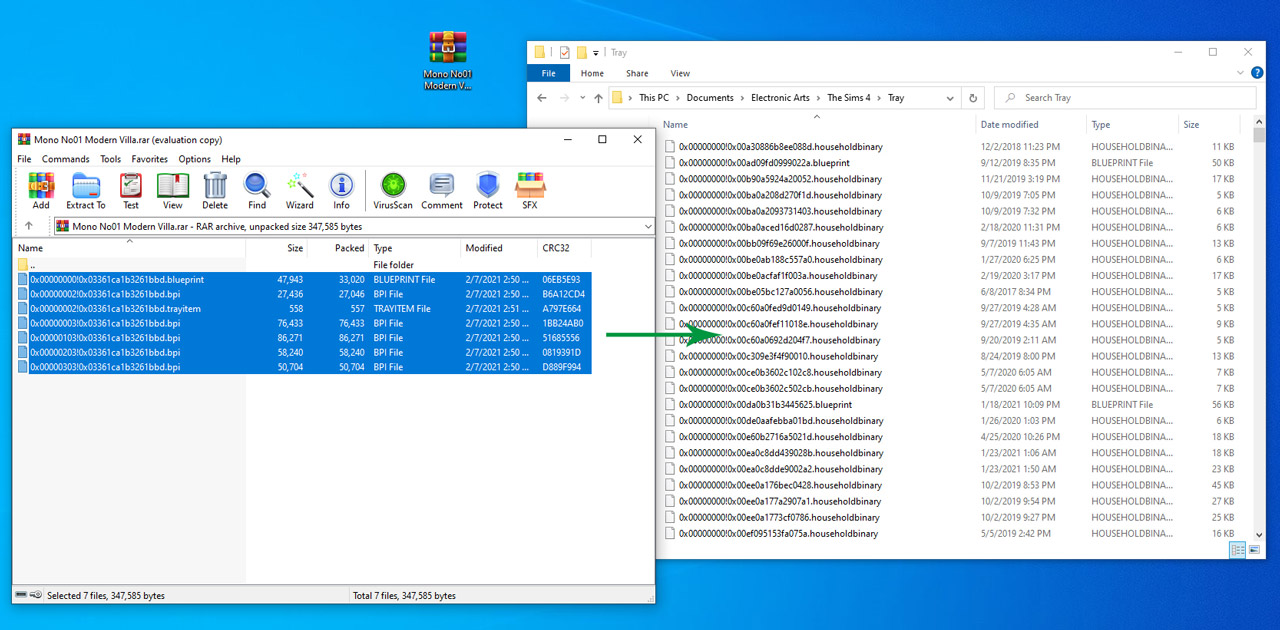Switch Explorer to large icons view

pos(1254,550)
